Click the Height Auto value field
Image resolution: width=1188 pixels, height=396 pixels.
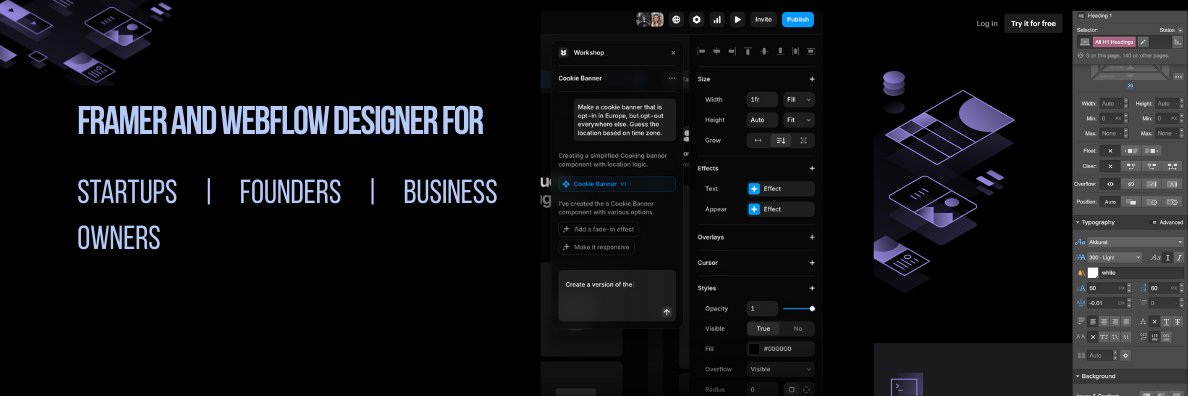tap(762, 120)
